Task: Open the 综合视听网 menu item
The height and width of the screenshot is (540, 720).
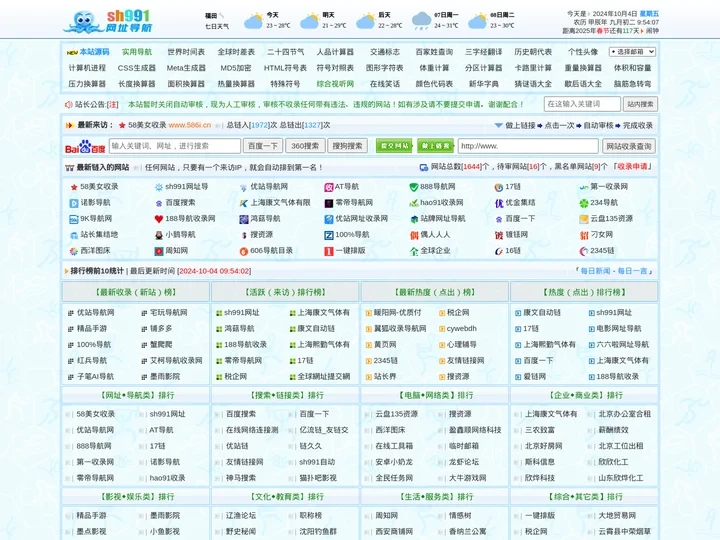Action: (x=335, y=84)
